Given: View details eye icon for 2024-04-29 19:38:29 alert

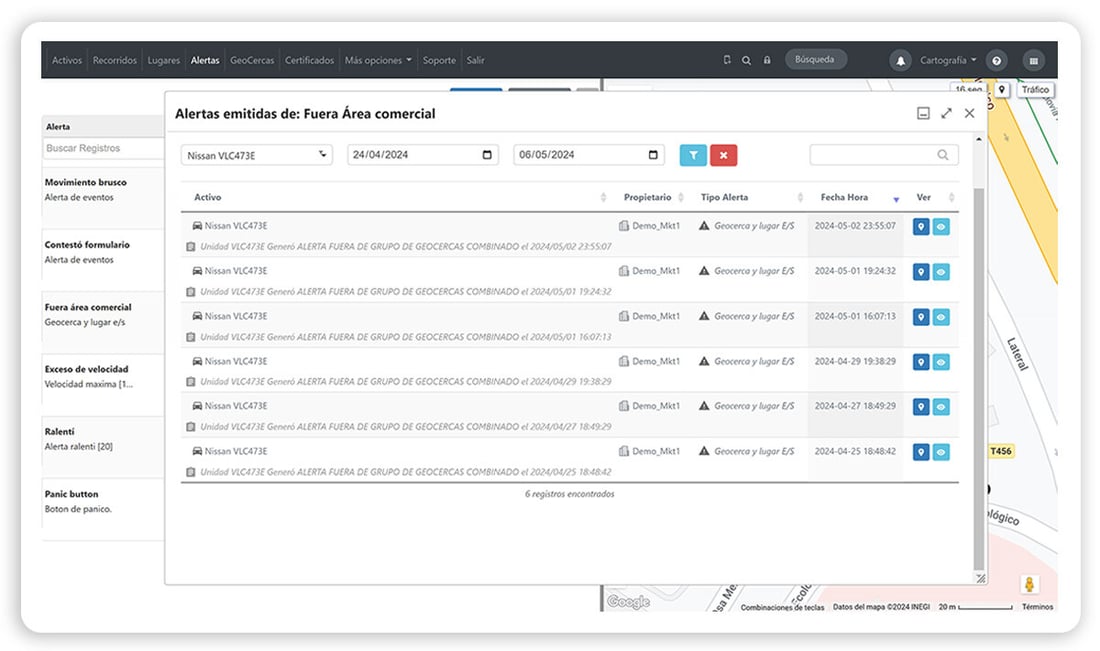Looking at the screenshot, I should tap(941, 362).
